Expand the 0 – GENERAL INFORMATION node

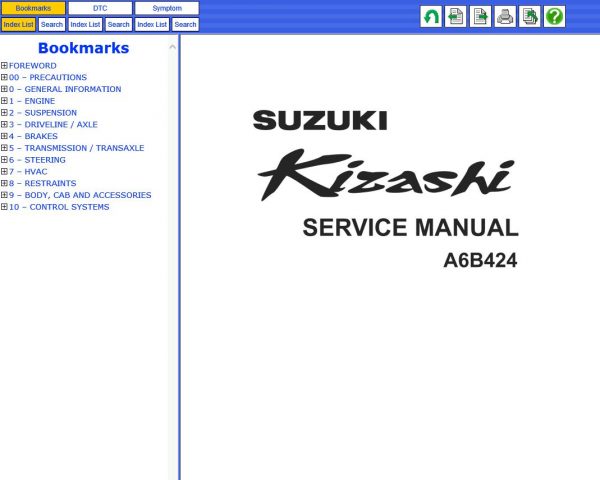[4, 89]
